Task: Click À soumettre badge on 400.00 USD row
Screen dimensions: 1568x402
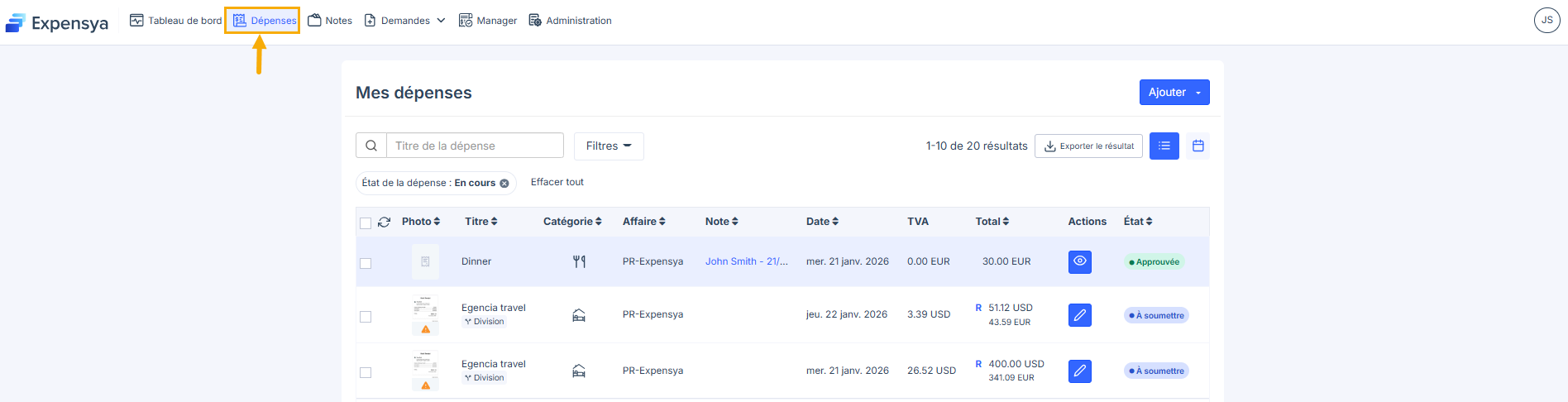Action: 1156,371
